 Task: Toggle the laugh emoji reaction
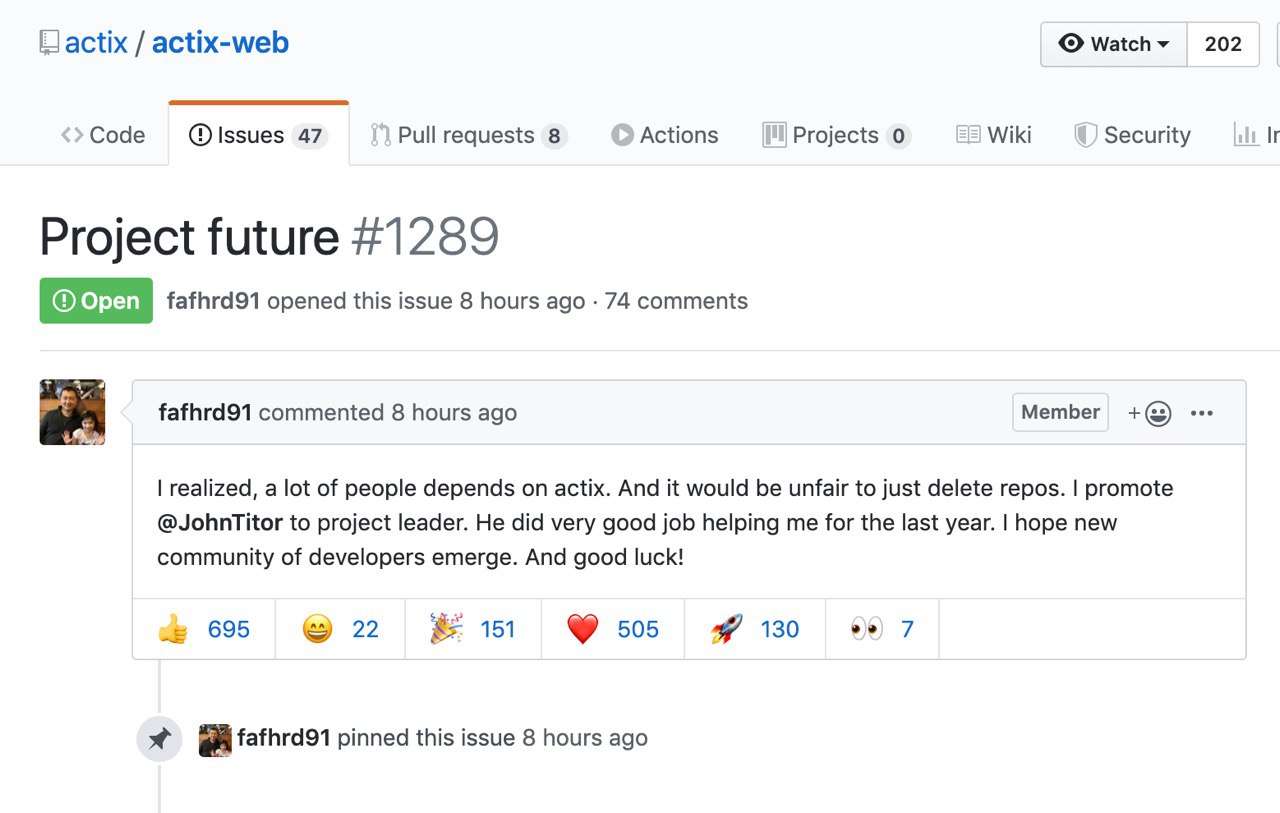(340, 629)
